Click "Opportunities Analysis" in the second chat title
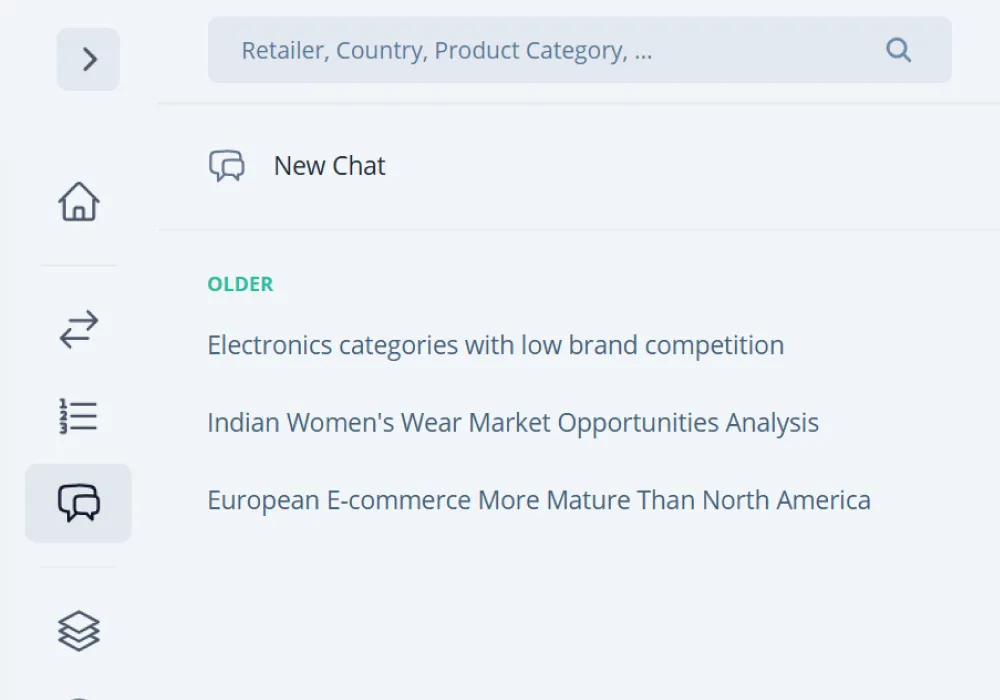 click(x=688, y=423)
